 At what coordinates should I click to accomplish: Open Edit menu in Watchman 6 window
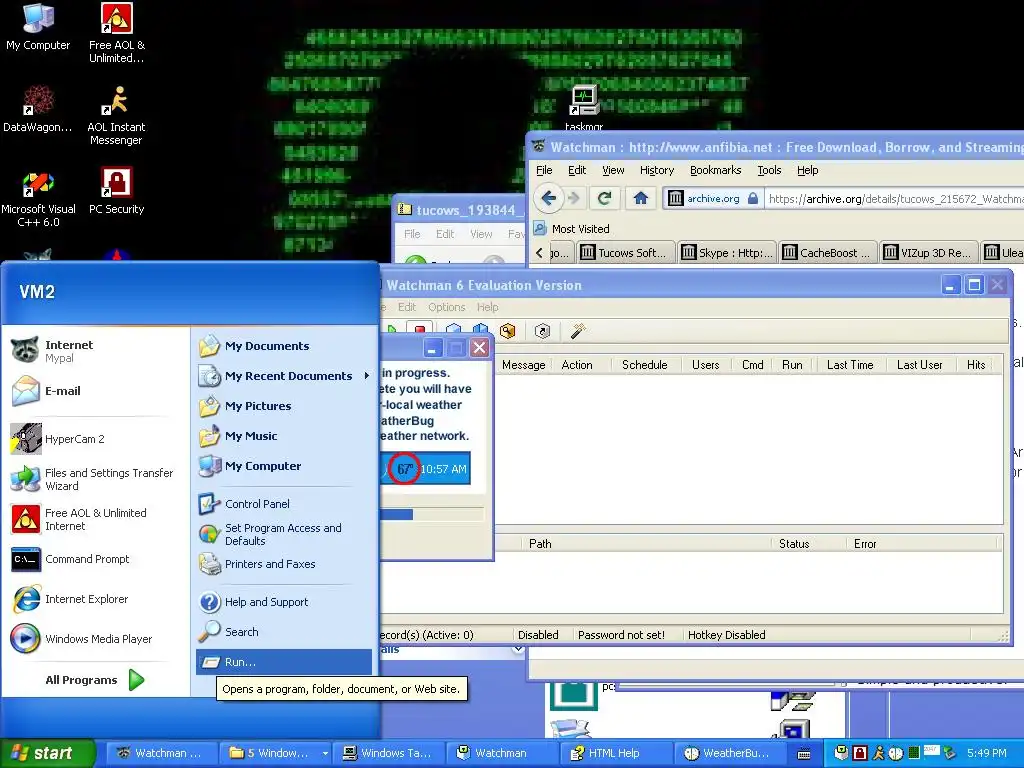406,307
